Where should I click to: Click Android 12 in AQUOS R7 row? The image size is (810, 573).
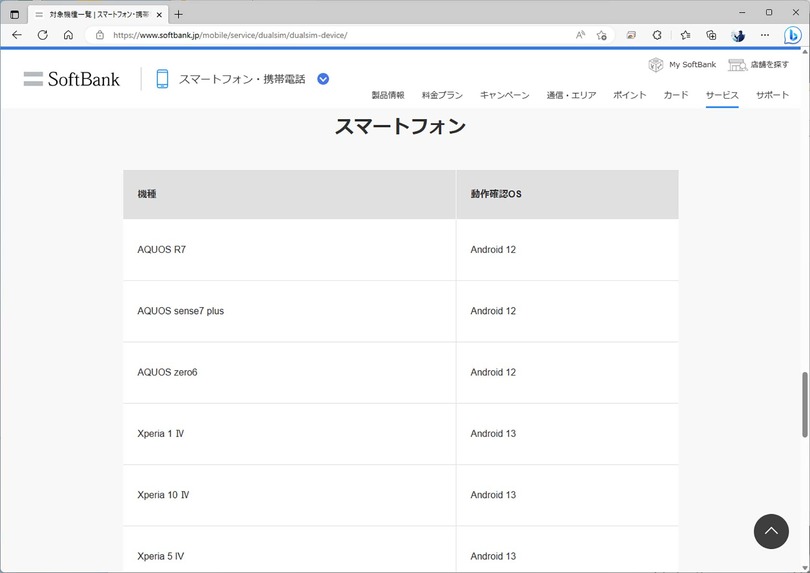click(x=493, y=250)
